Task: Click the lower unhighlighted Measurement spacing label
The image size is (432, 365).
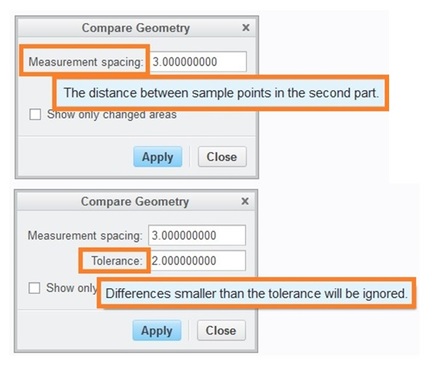Action: (x=85, y=235)
